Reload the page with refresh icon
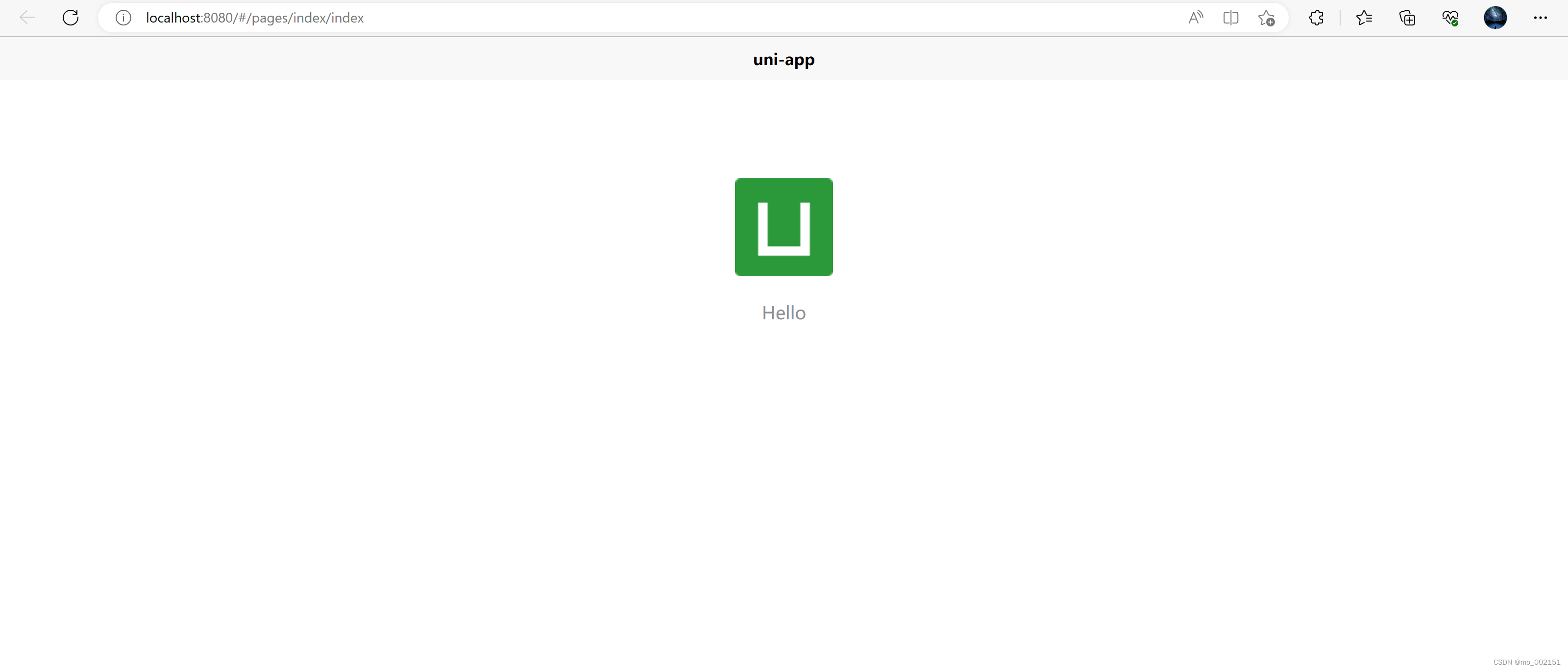 pyautogui.click(x=71, y=18)
